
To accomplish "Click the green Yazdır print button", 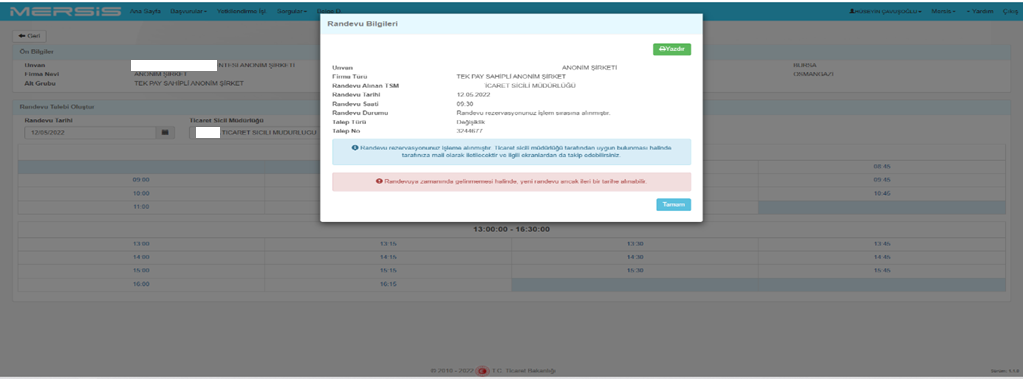I will (671, 49).
